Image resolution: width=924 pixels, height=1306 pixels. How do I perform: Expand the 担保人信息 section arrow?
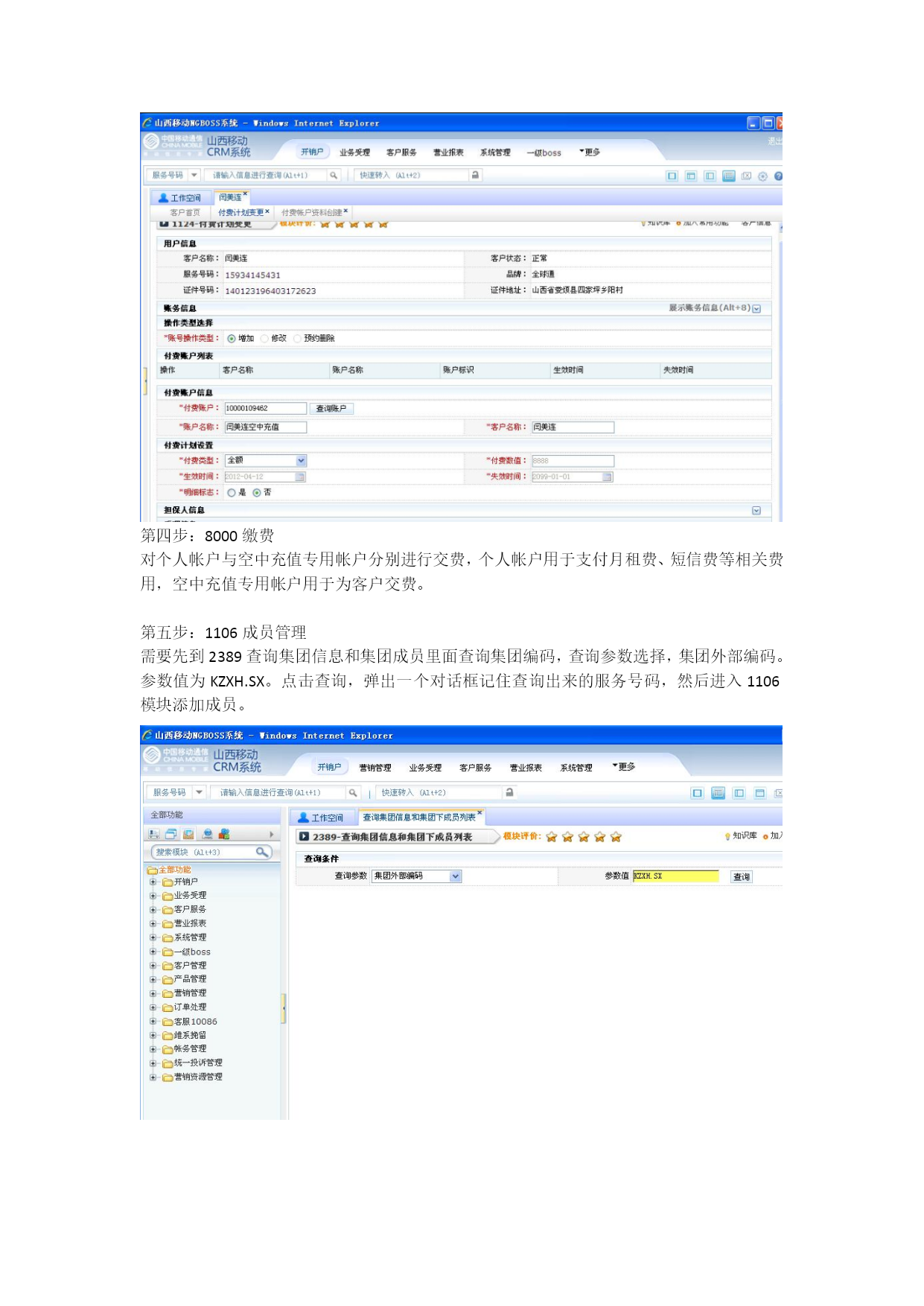click(756, 511)
